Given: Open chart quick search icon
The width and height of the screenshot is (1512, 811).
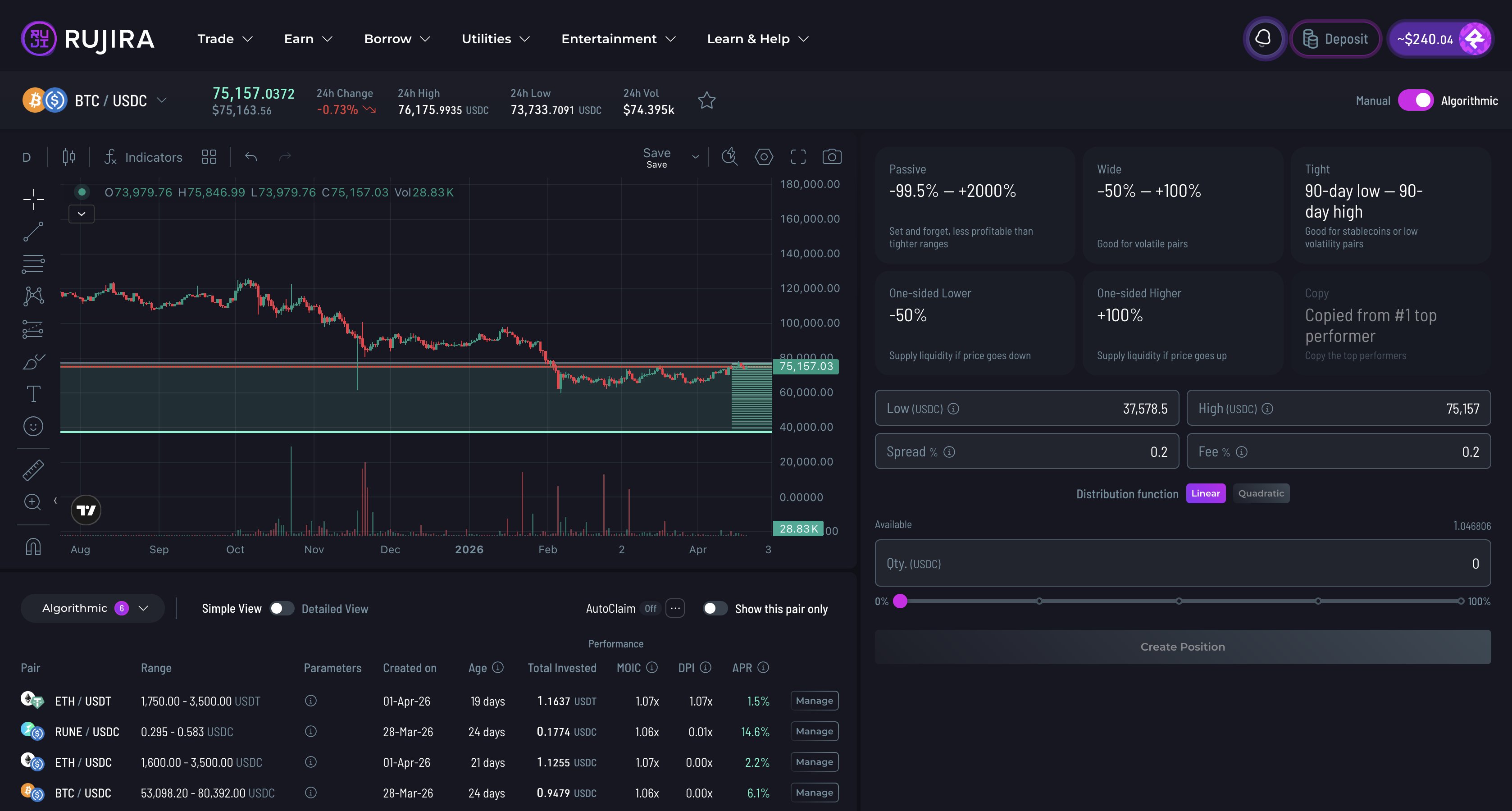Looking at the screenshot, I should [729, 157].
